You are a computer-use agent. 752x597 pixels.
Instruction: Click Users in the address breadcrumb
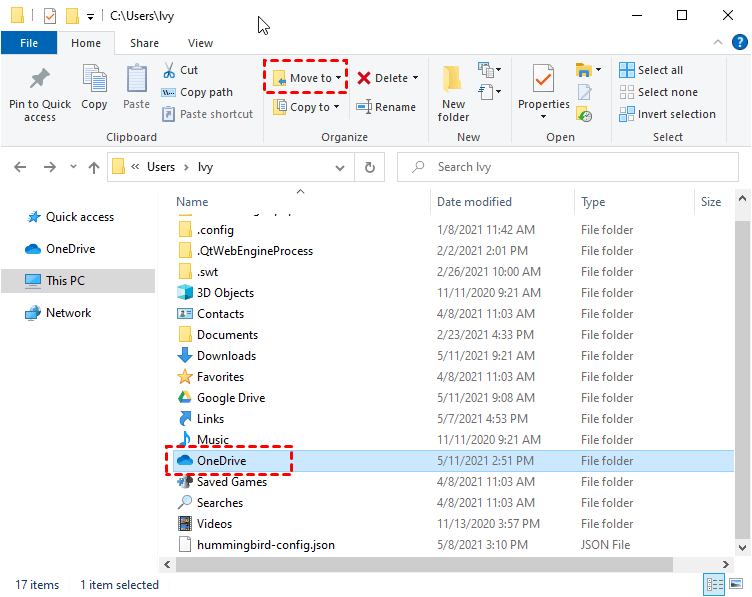161,167
